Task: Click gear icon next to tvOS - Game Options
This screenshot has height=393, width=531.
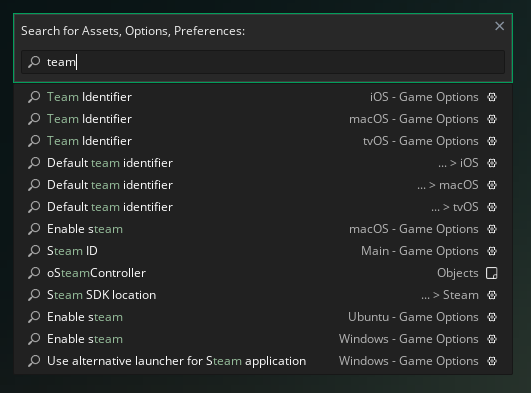Action: pyautogui.click(x=492, y=141)
